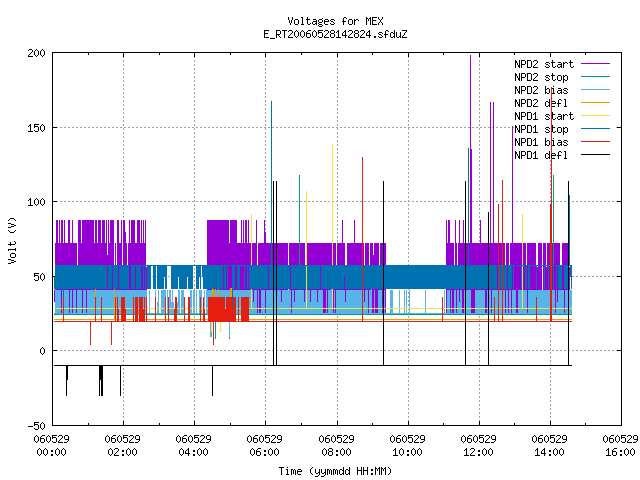Click the dark blue NPD1 stop legend line
The image size is (640, 480).
pos(595,129)
